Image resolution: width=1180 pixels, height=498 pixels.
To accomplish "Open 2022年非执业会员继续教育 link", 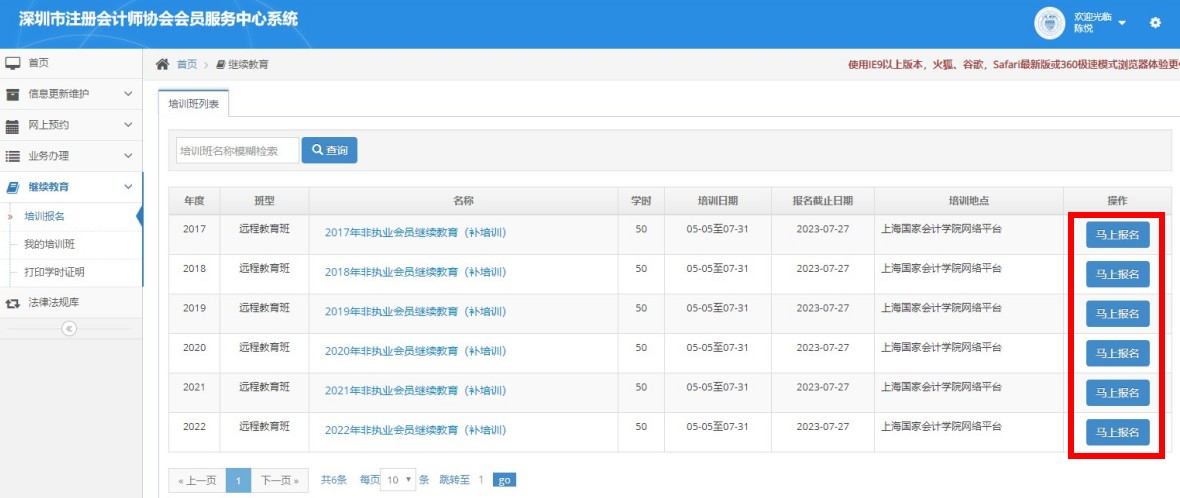I will (415, 430).
